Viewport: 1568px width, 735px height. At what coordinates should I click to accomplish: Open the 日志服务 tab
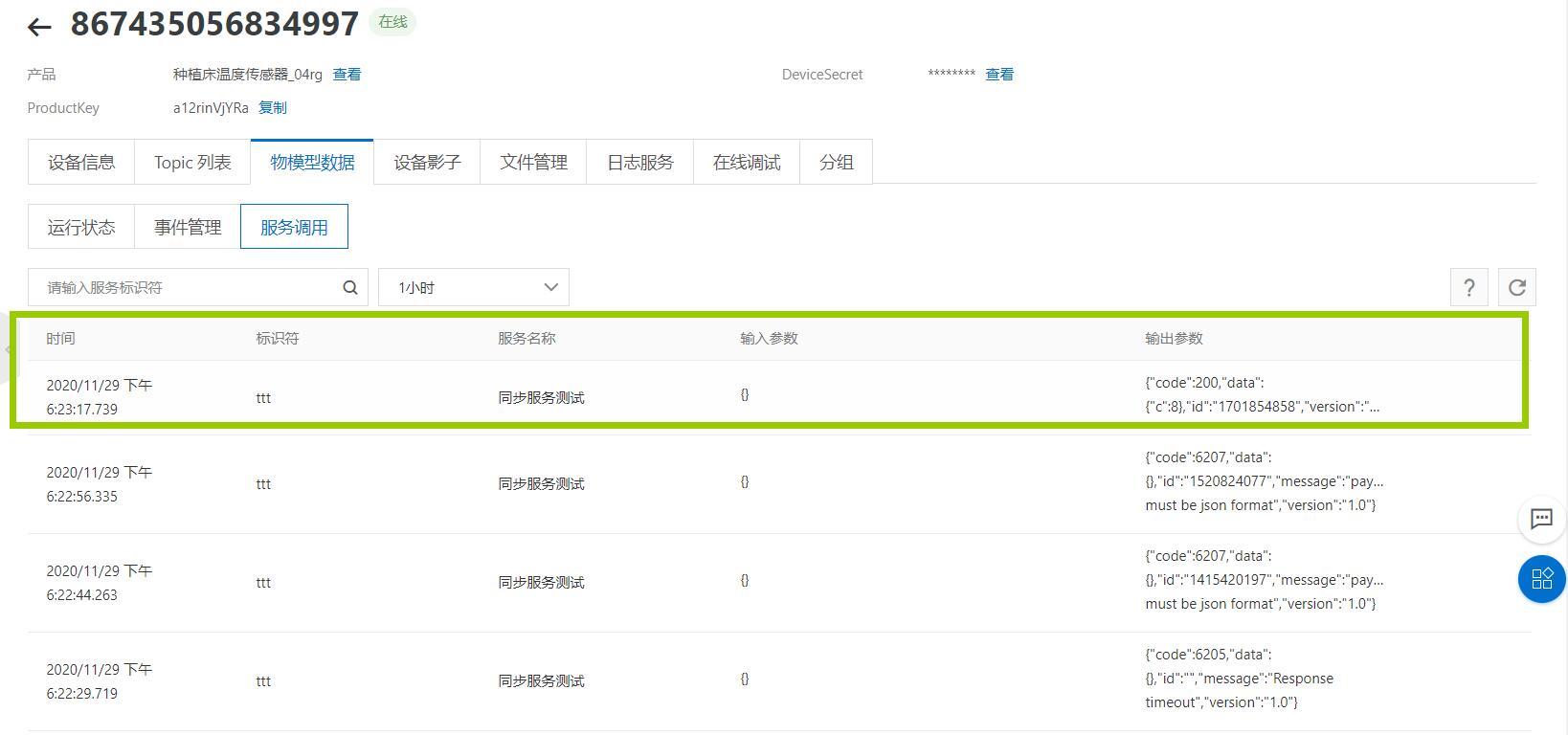point(640,162)
